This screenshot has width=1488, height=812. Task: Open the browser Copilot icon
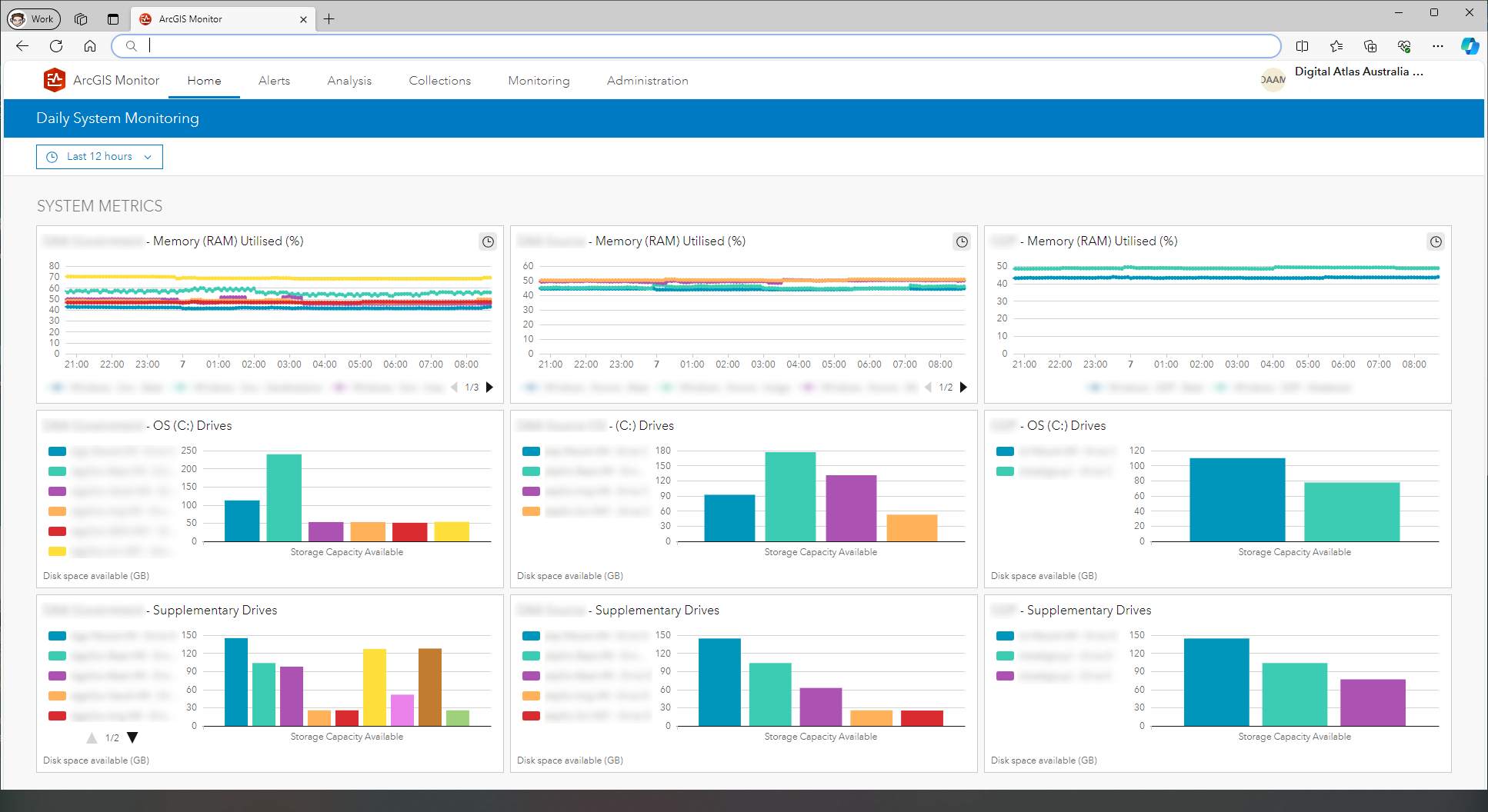pyautogui.click(x=1470, y=46)
